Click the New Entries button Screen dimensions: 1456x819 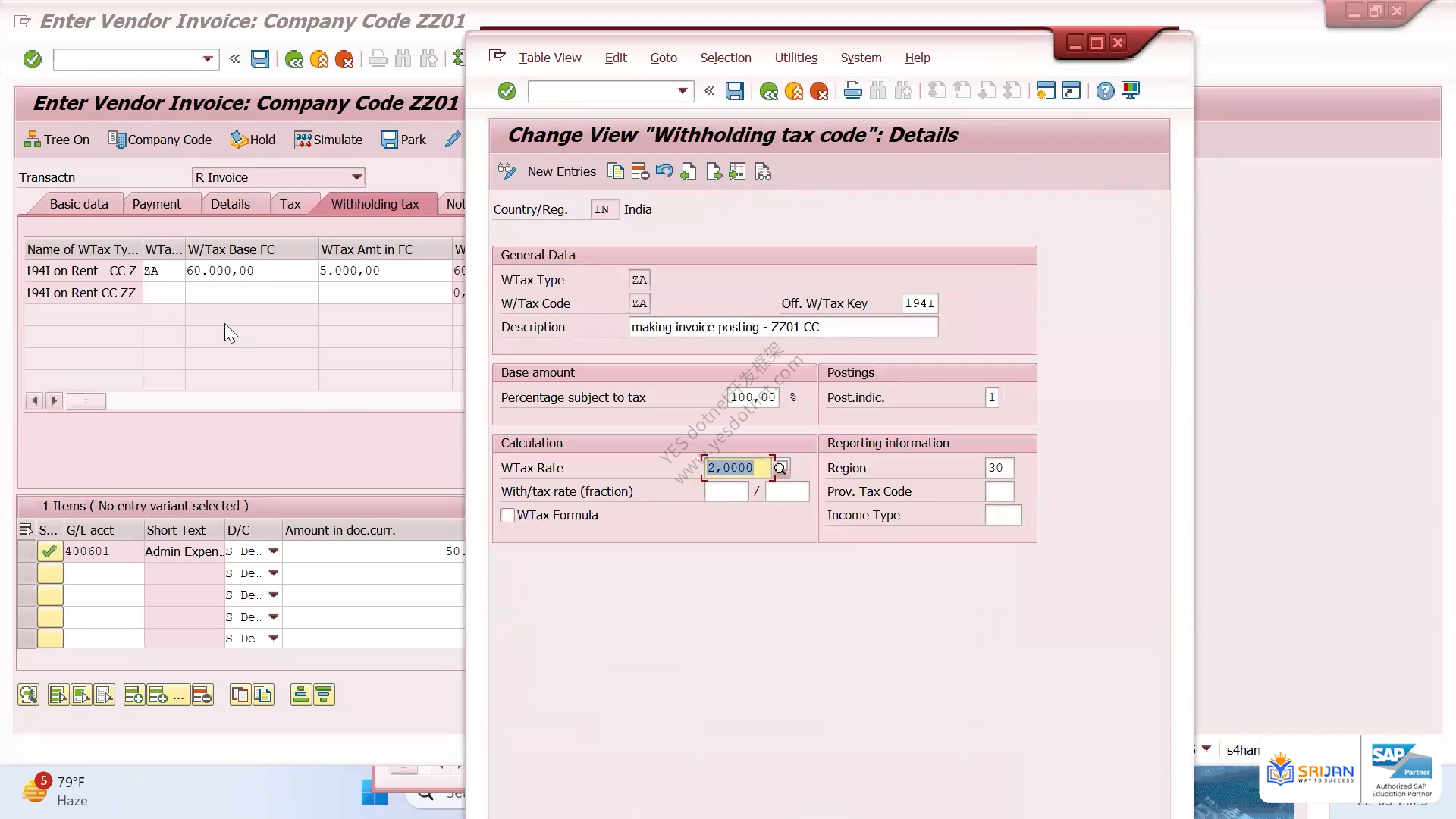[x=547, y=172]
